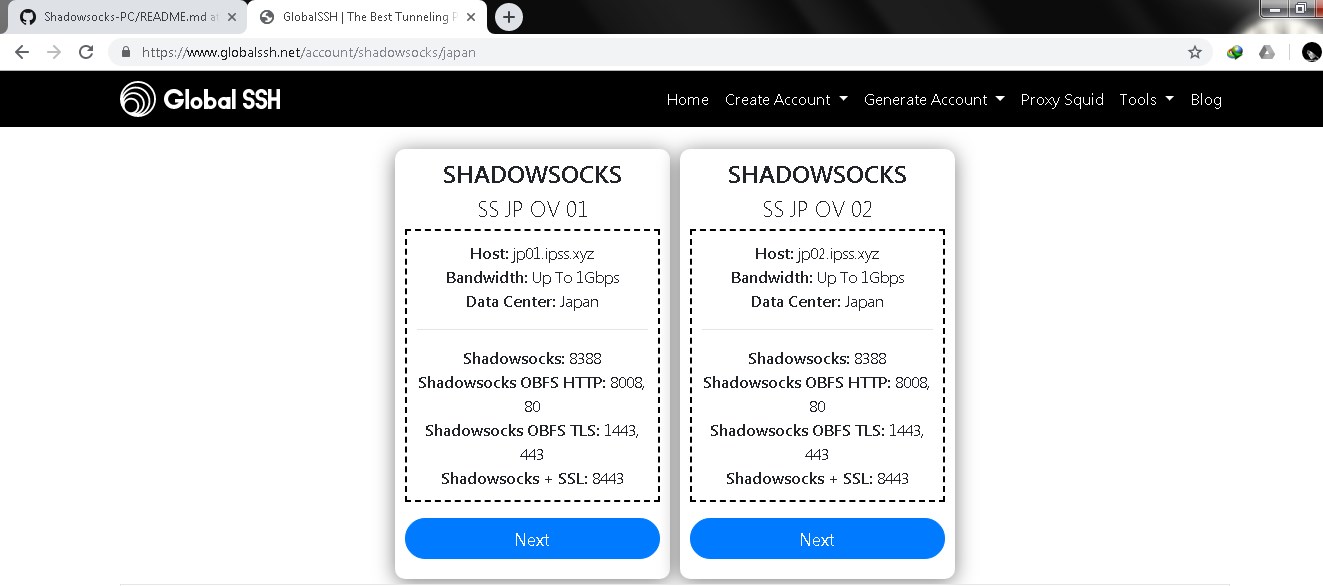The height and width of the screenshot is (586, 1323).
Task: Click Bandwidth Up To 1Gbps in first card
Action: [x=532, y=278]
